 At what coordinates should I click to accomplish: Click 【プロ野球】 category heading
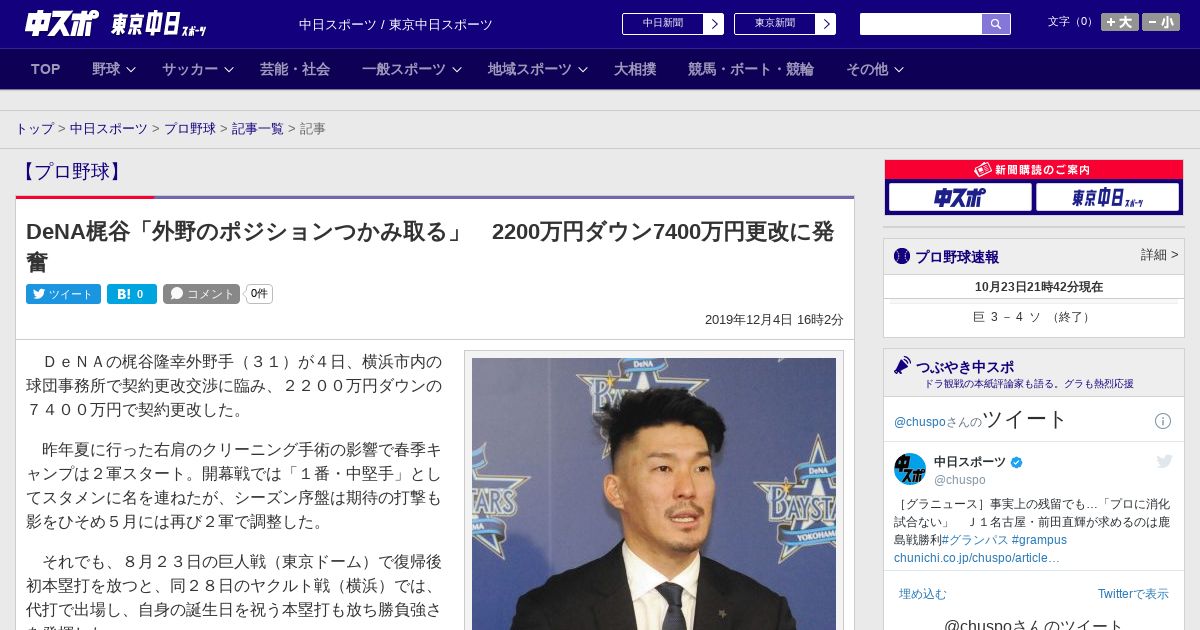[x=72, y=172]
